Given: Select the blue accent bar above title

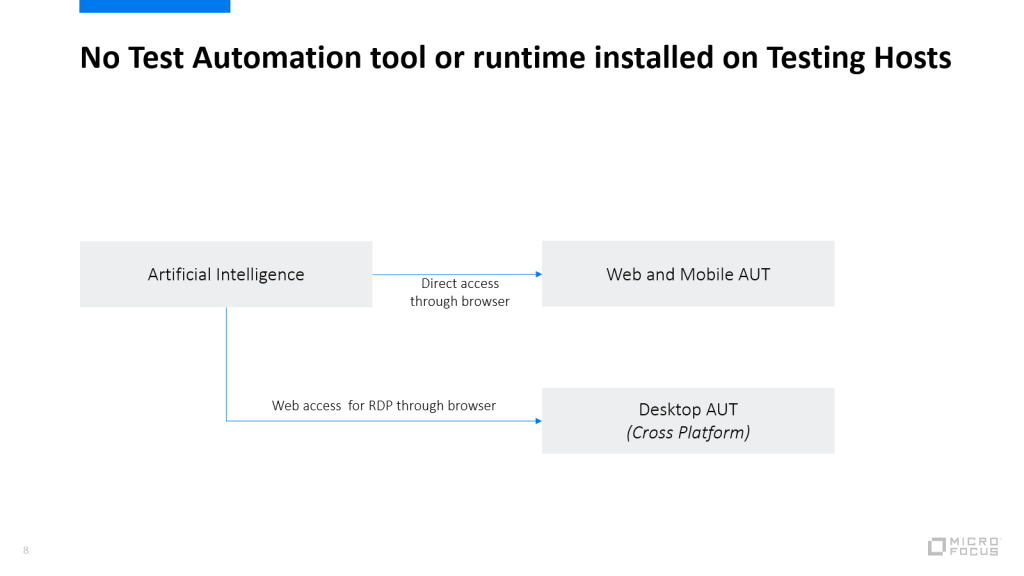Looking at the screenshot, I should pyautogui.click(x=154, y=6).
